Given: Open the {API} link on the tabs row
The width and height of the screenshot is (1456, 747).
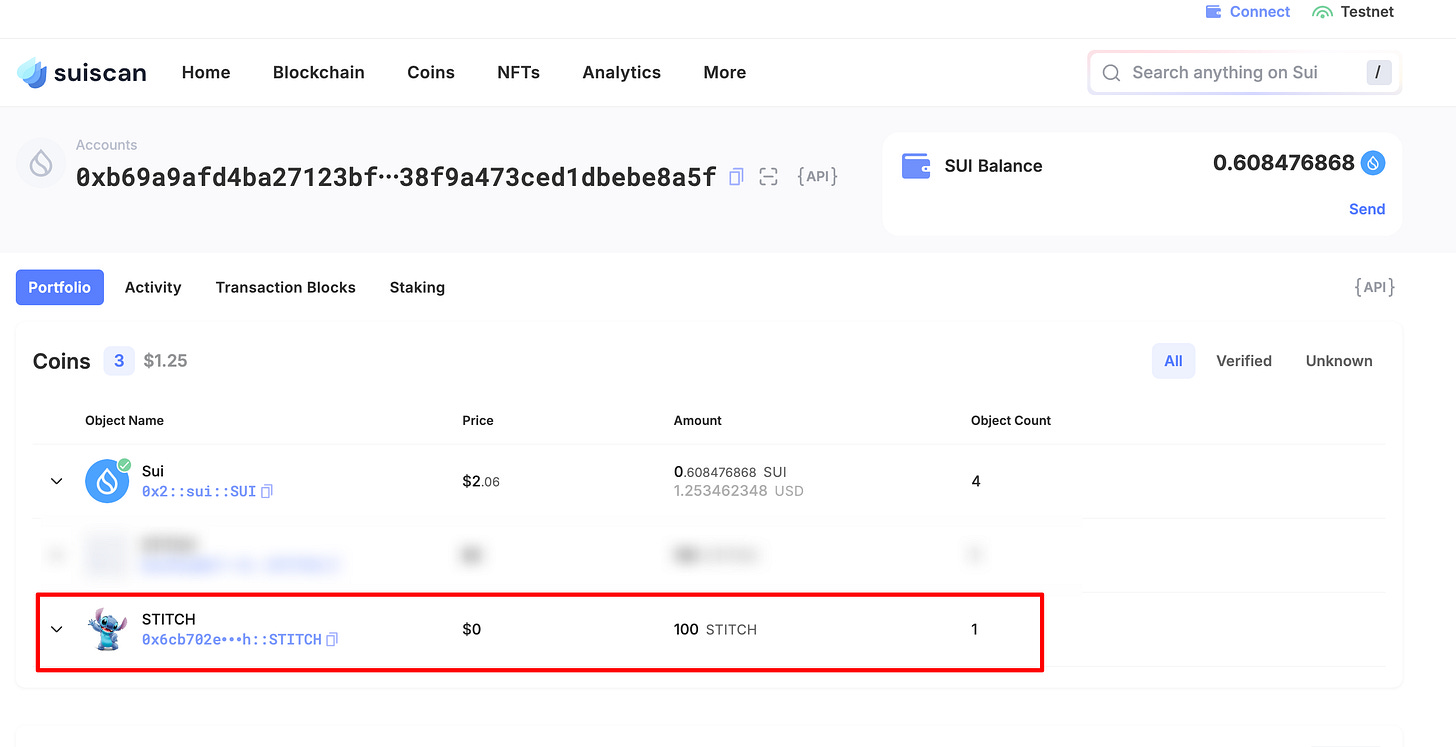Looking at the screenshot, I should [x=1375, y=287].
